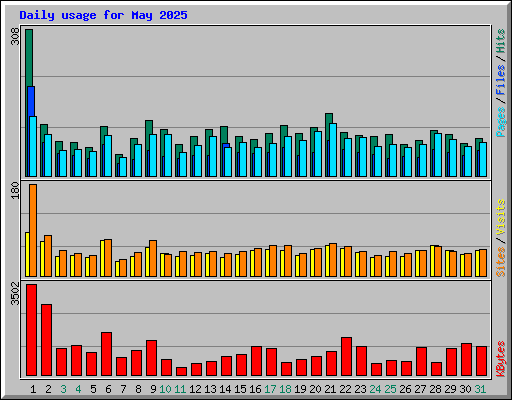512x400 pixels.
Task: Select the day 27 x-axis label
Action: point(420,389)
